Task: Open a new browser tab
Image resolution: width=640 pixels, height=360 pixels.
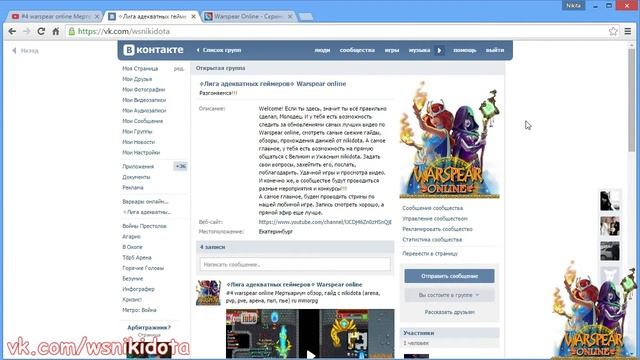Action: pos(306,17)
